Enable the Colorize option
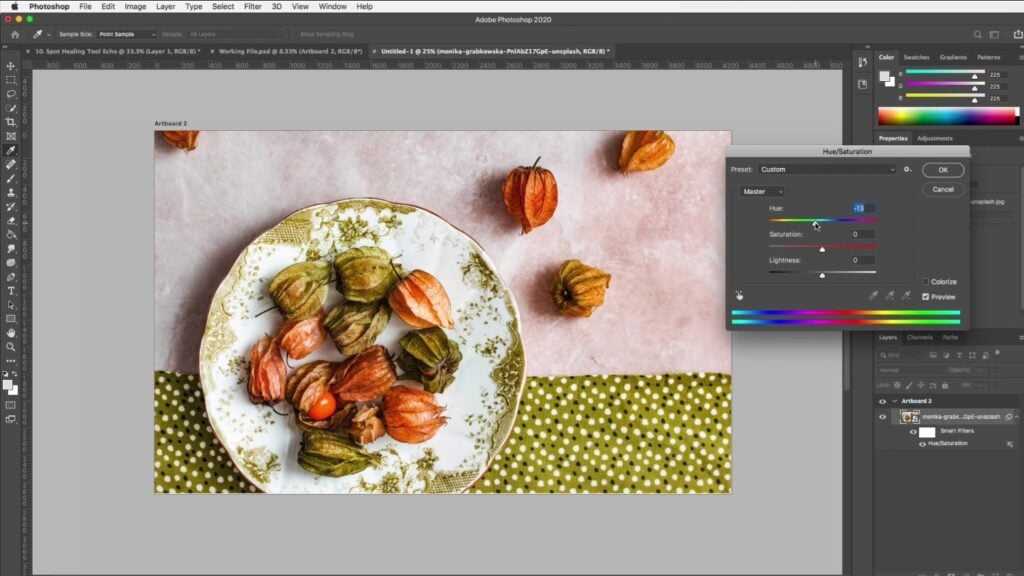 pyautogui.click(x=926, y=281)
